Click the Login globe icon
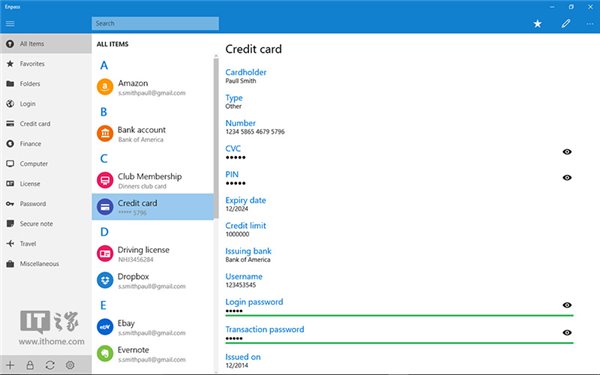 (x=10, y=104)
